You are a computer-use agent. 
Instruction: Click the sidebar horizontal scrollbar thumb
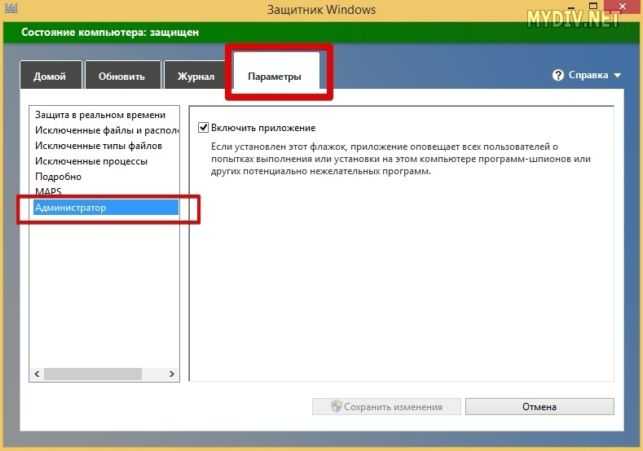coord(93,374)
